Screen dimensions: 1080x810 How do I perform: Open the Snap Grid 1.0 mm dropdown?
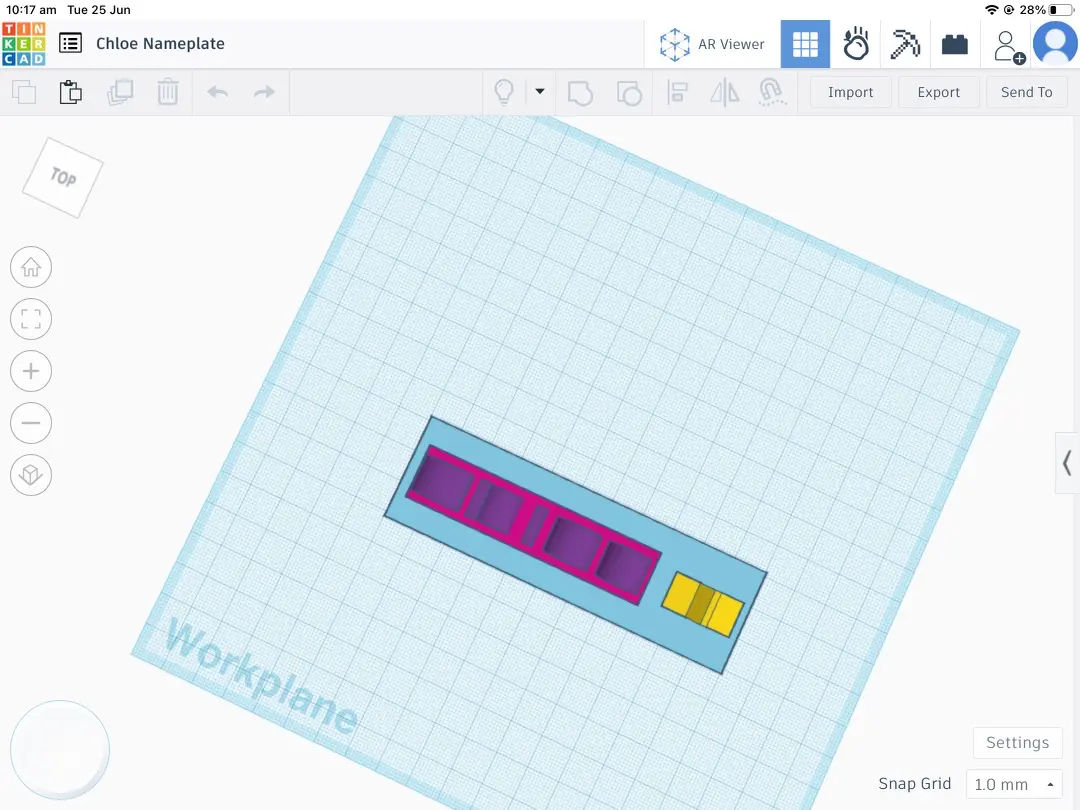tap(1013, 784)
